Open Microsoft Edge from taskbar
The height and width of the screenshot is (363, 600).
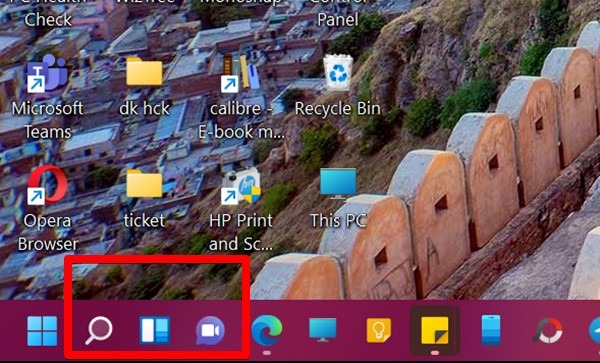(267, 330)
